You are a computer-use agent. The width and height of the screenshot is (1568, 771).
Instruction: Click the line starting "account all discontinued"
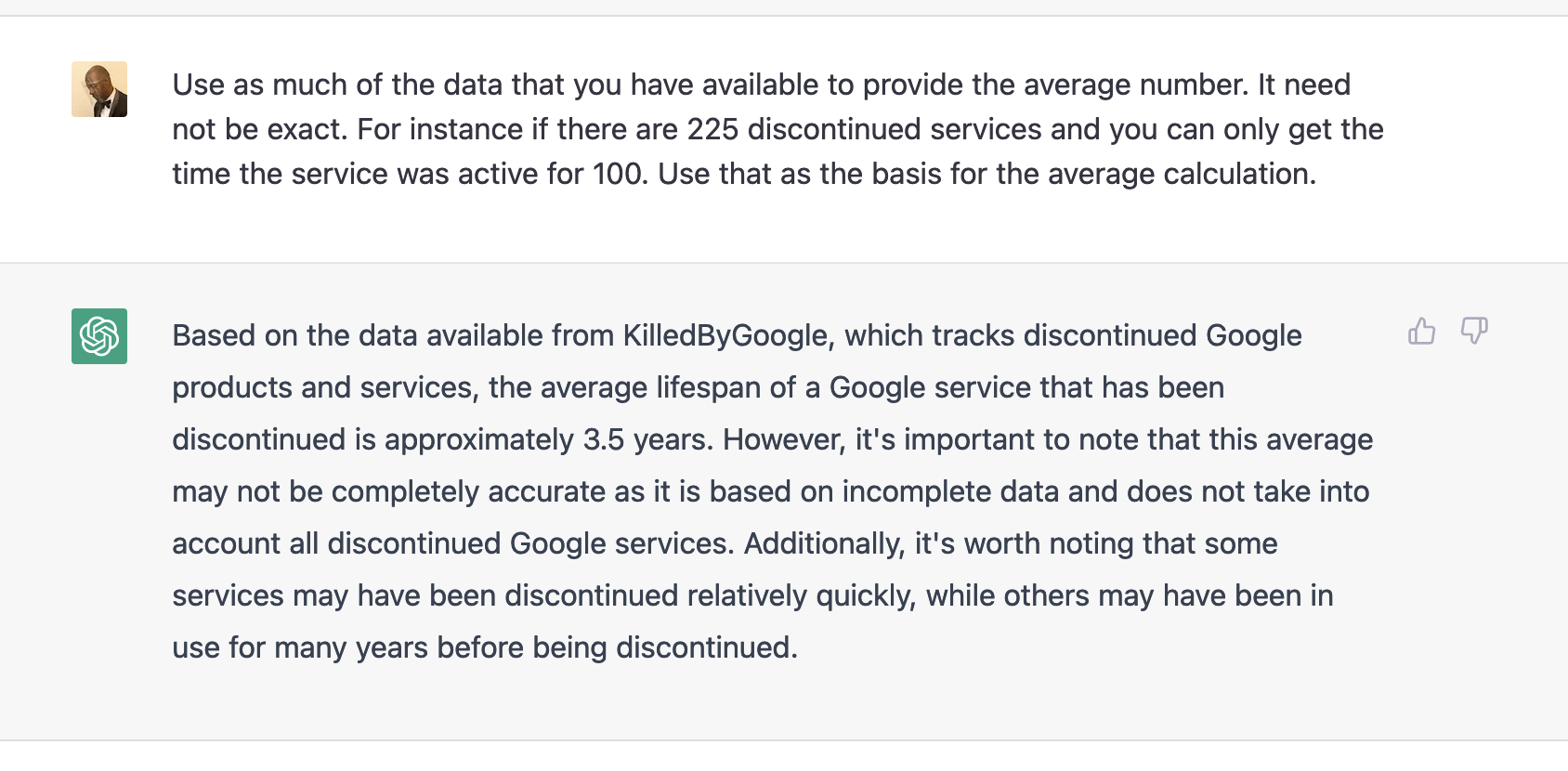725,543
